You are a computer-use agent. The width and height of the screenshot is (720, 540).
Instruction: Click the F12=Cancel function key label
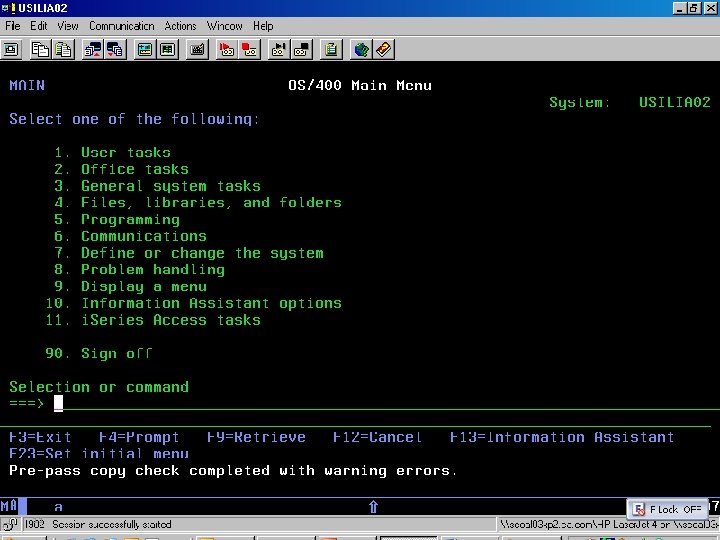point(377,437)
